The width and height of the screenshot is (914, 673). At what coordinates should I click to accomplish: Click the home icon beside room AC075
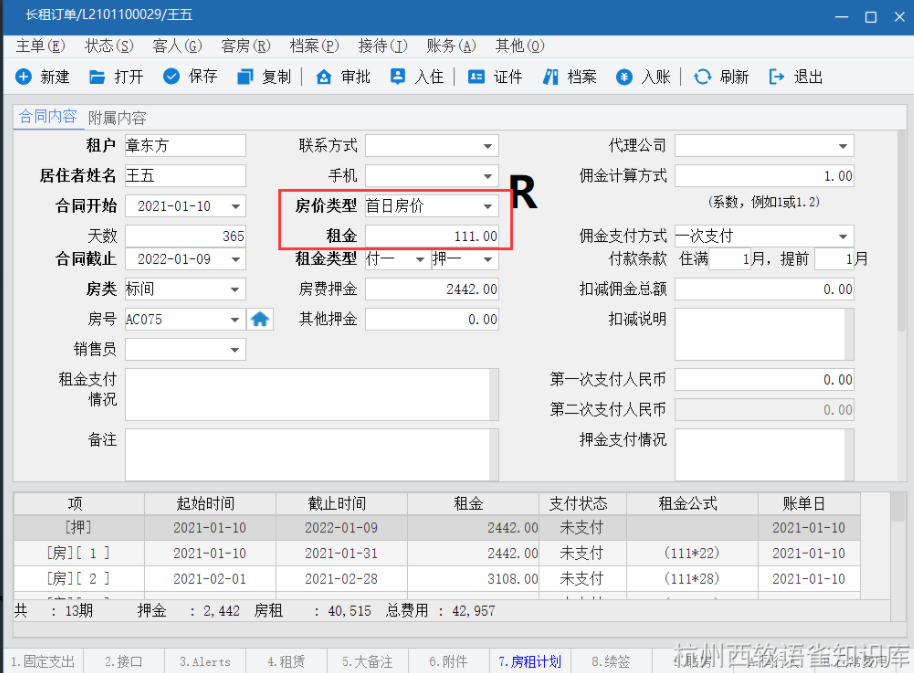coord(260,320)
